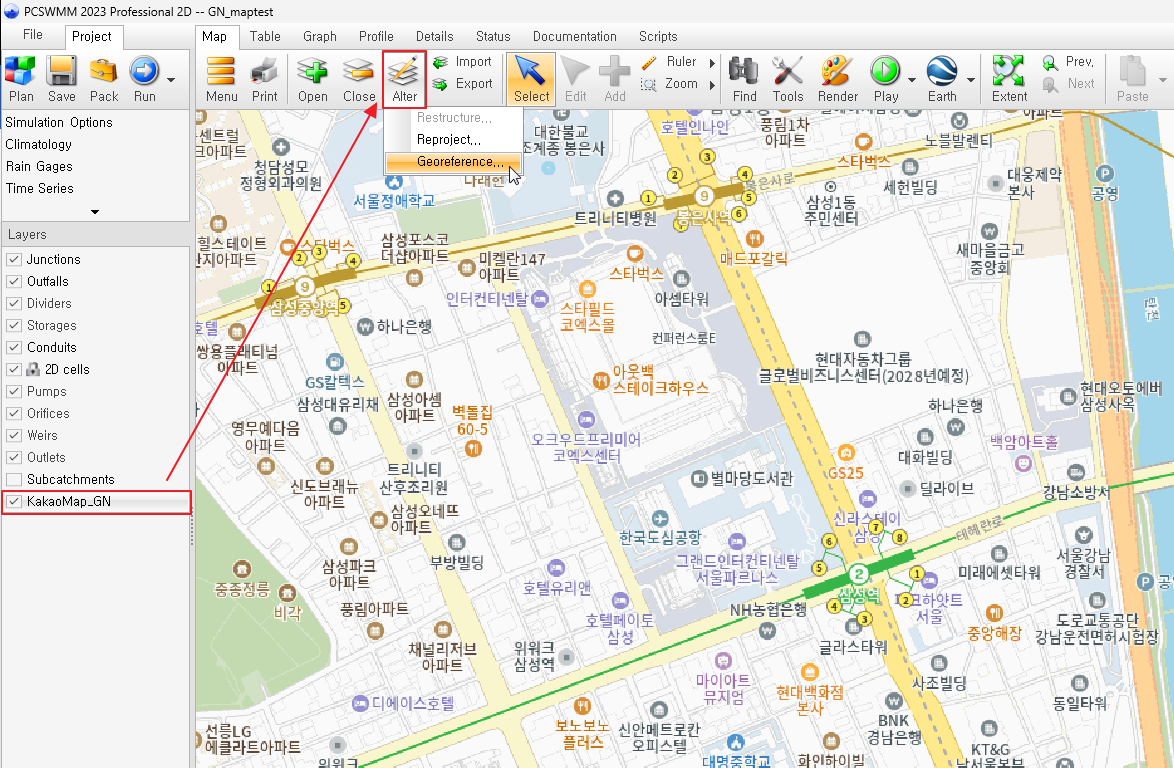The image size is (1174, 768).
Task: Toggle the Storages layer checkbox
Action: point(13,326)
